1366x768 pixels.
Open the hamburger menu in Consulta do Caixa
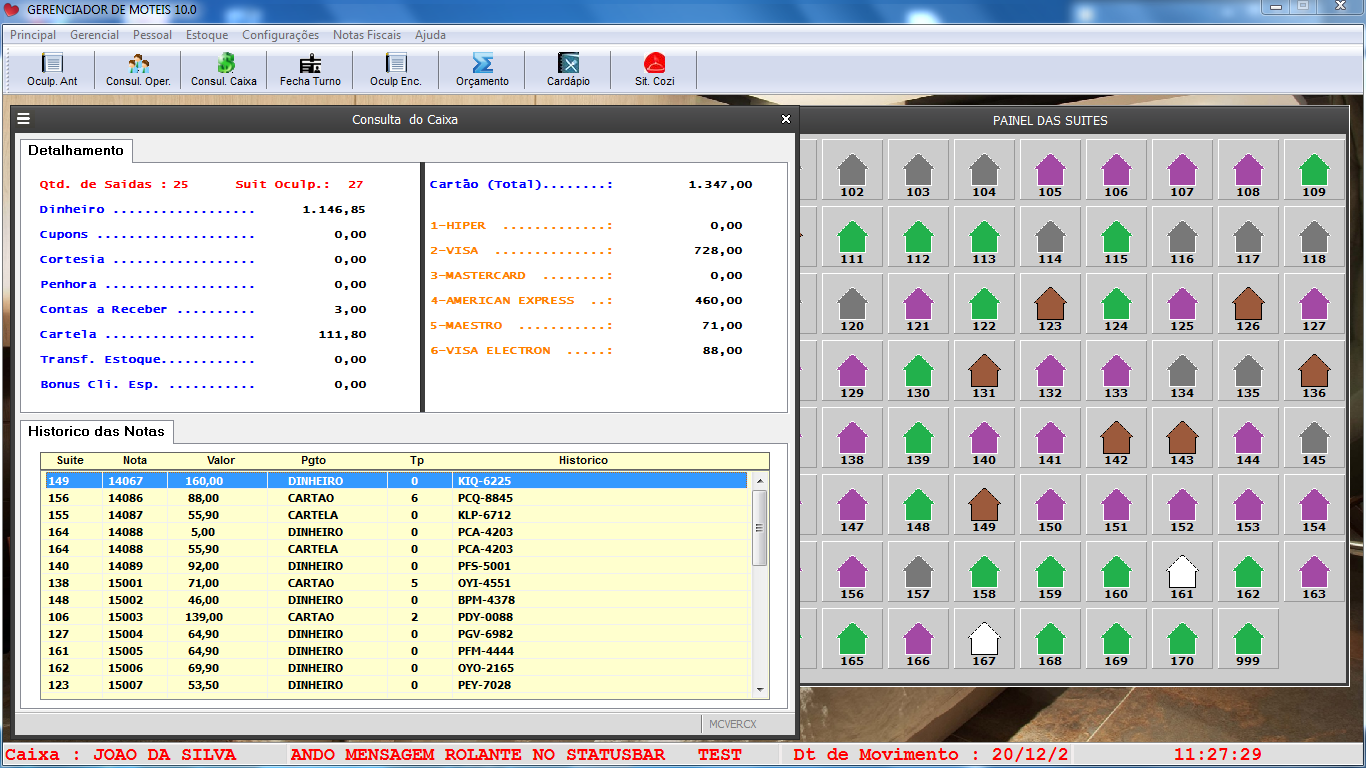click(x=24, y=119)
